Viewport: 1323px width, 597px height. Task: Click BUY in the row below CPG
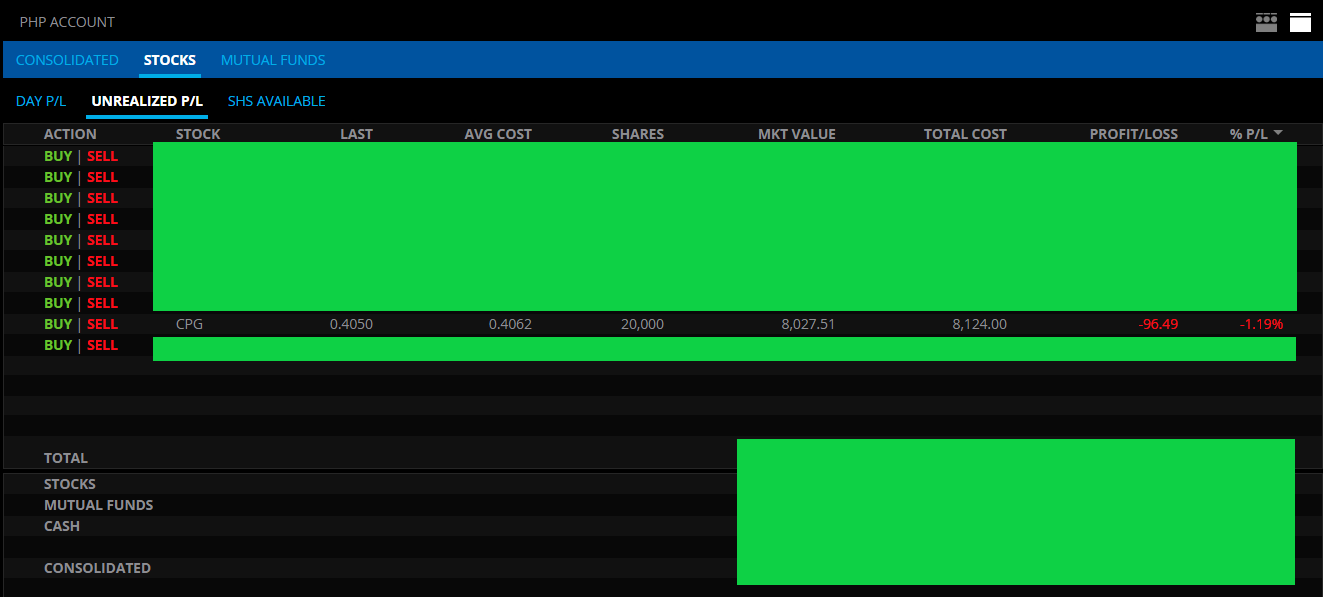[58, 345]
